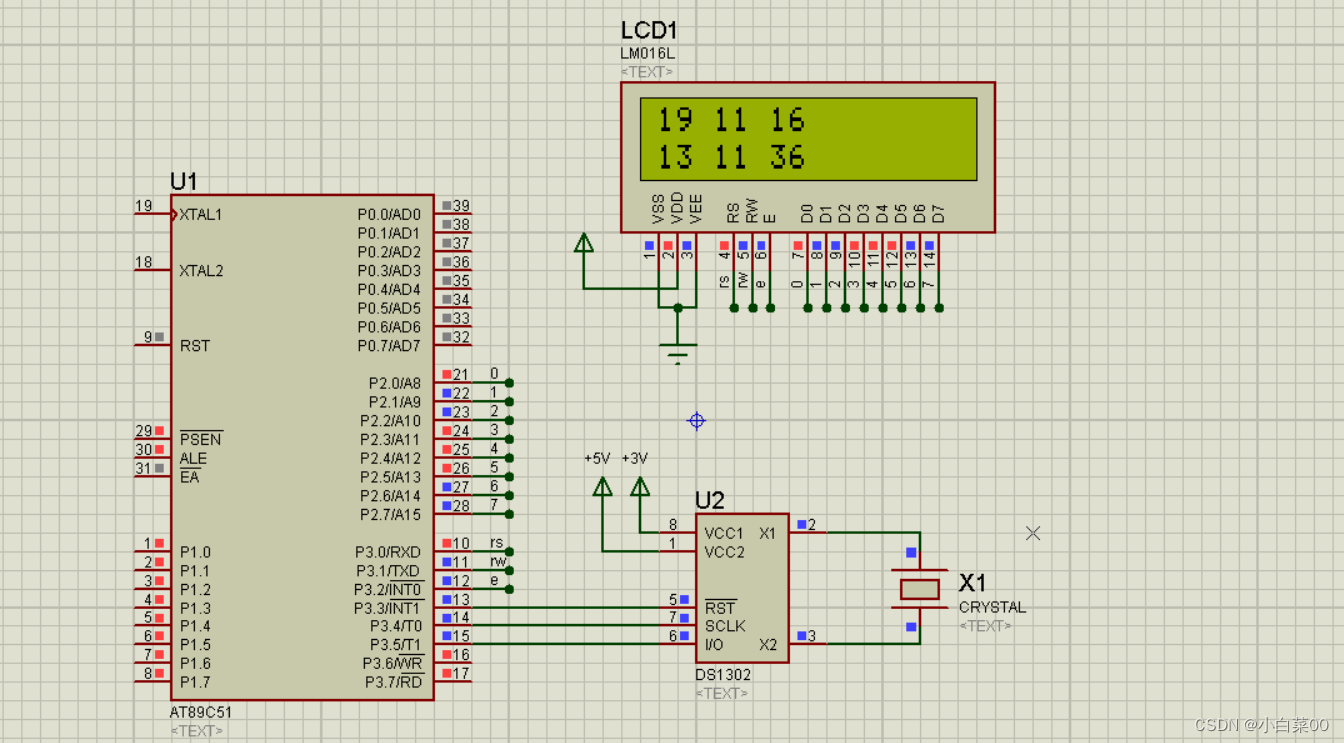Click the P2.0/A8 pin label
The image size is (1344, 743).
click(x=395, y=384)
